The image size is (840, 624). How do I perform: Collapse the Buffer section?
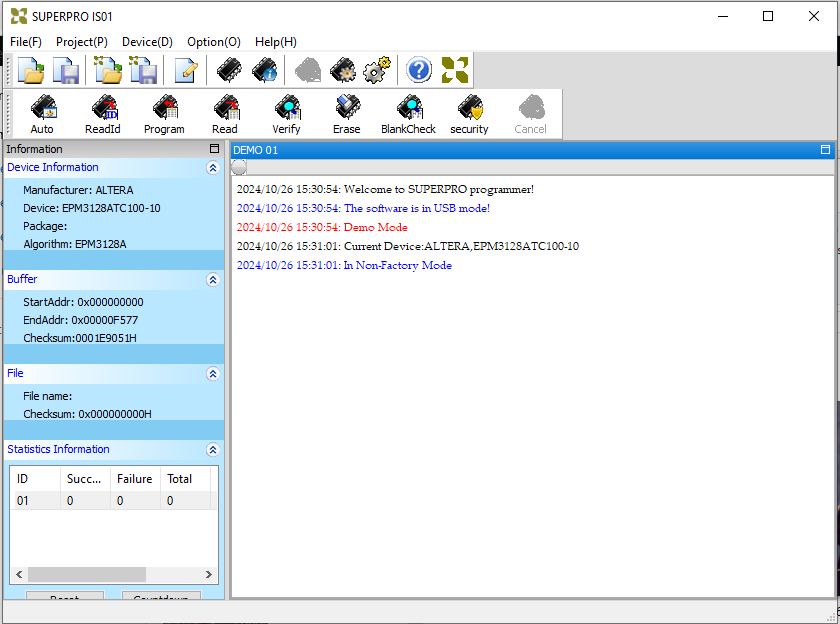pos(213,280)
